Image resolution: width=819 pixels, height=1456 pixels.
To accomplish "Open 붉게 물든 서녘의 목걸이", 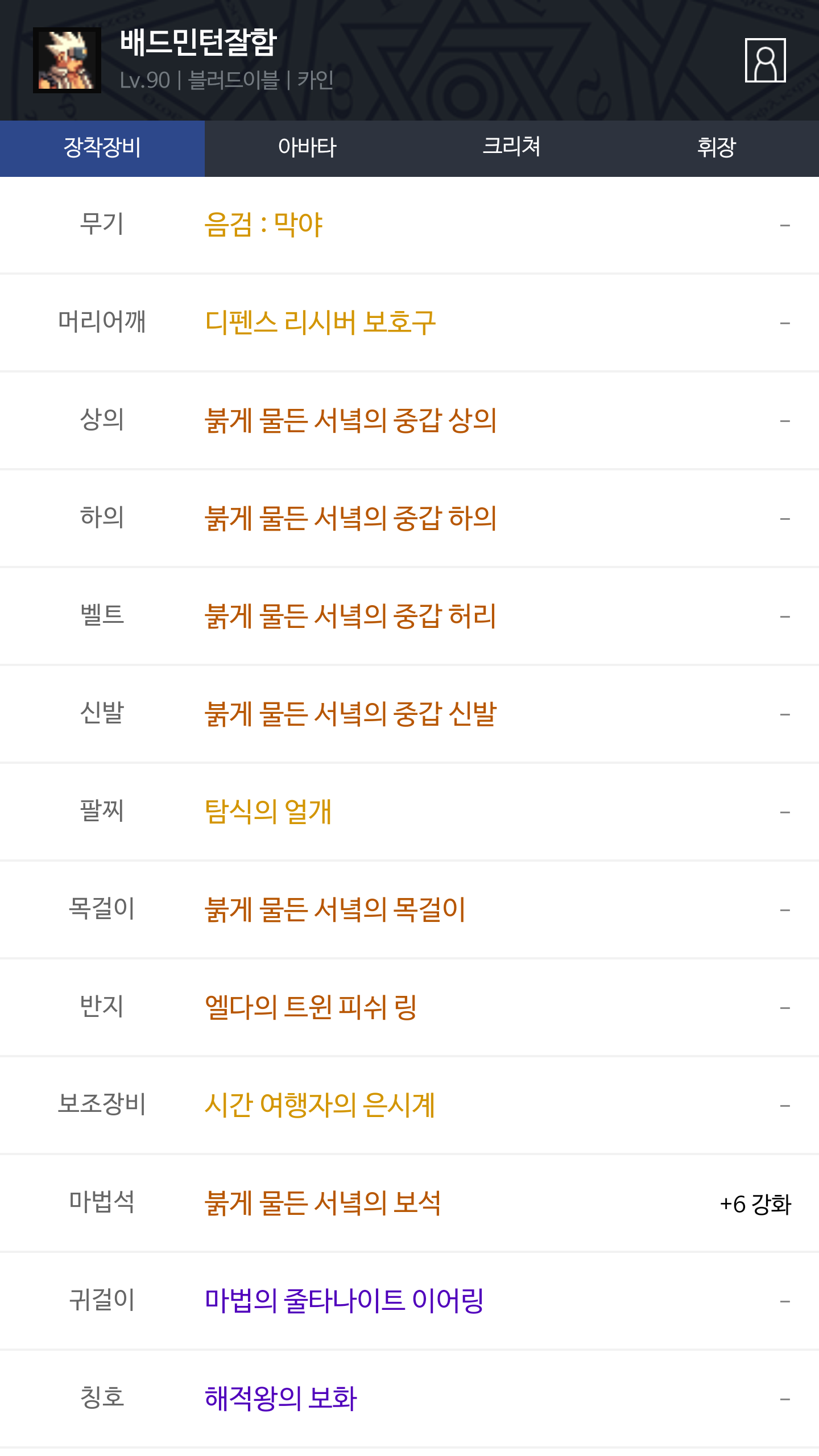I will point(335,909).
